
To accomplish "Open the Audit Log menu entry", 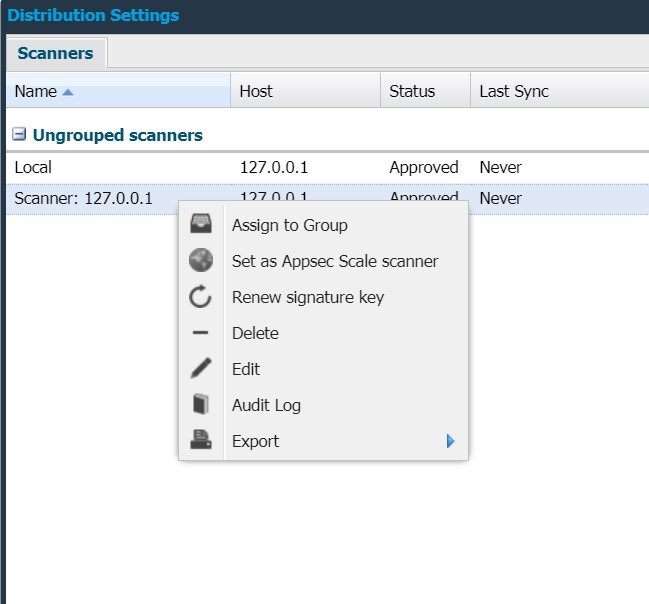I will coord(266,405).
